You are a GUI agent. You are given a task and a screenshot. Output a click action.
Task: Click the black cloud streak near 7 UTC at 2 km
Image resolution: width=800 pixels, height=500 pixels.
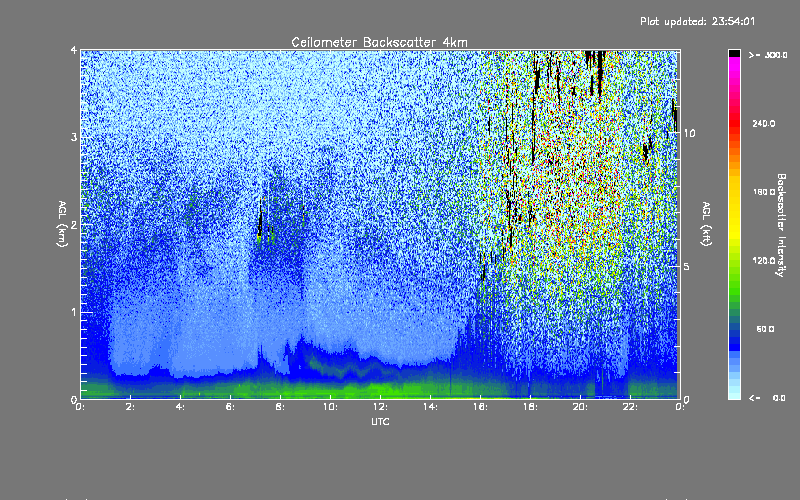[x=260, y=220]
